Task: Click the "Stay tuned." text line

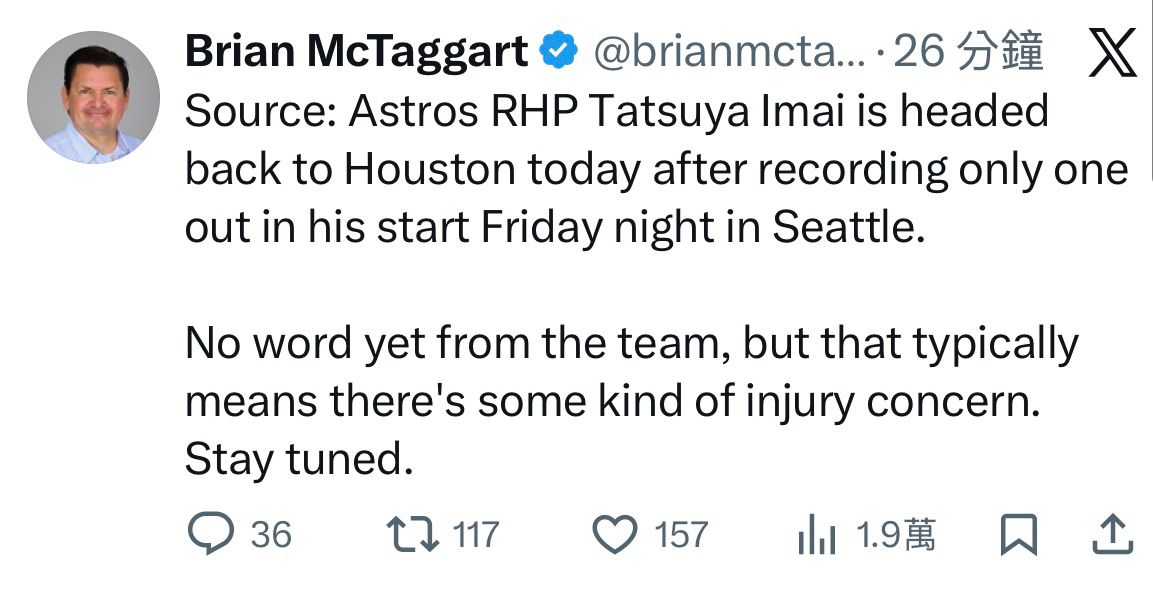Action: click(x=299, y=459)
